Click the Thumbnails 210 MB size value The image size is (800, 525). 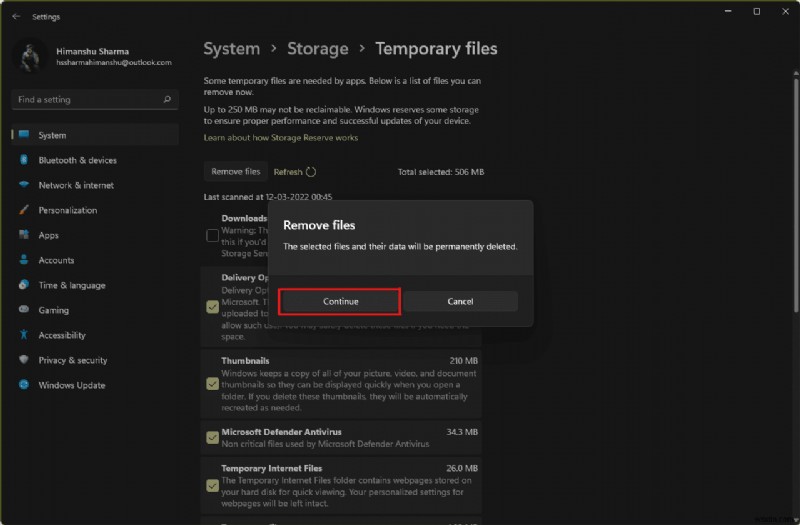click(x=463, y=361)
